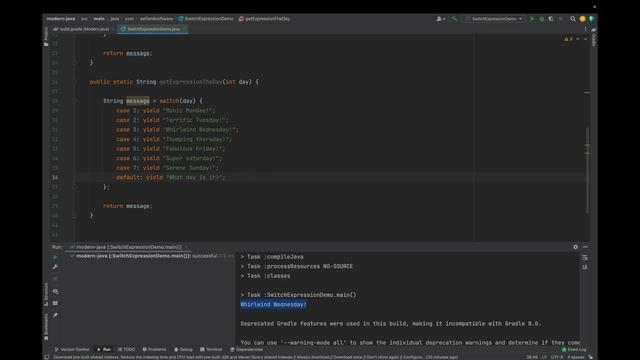Run SwitchExpressionDemo with the green play icon

[532, 19]
